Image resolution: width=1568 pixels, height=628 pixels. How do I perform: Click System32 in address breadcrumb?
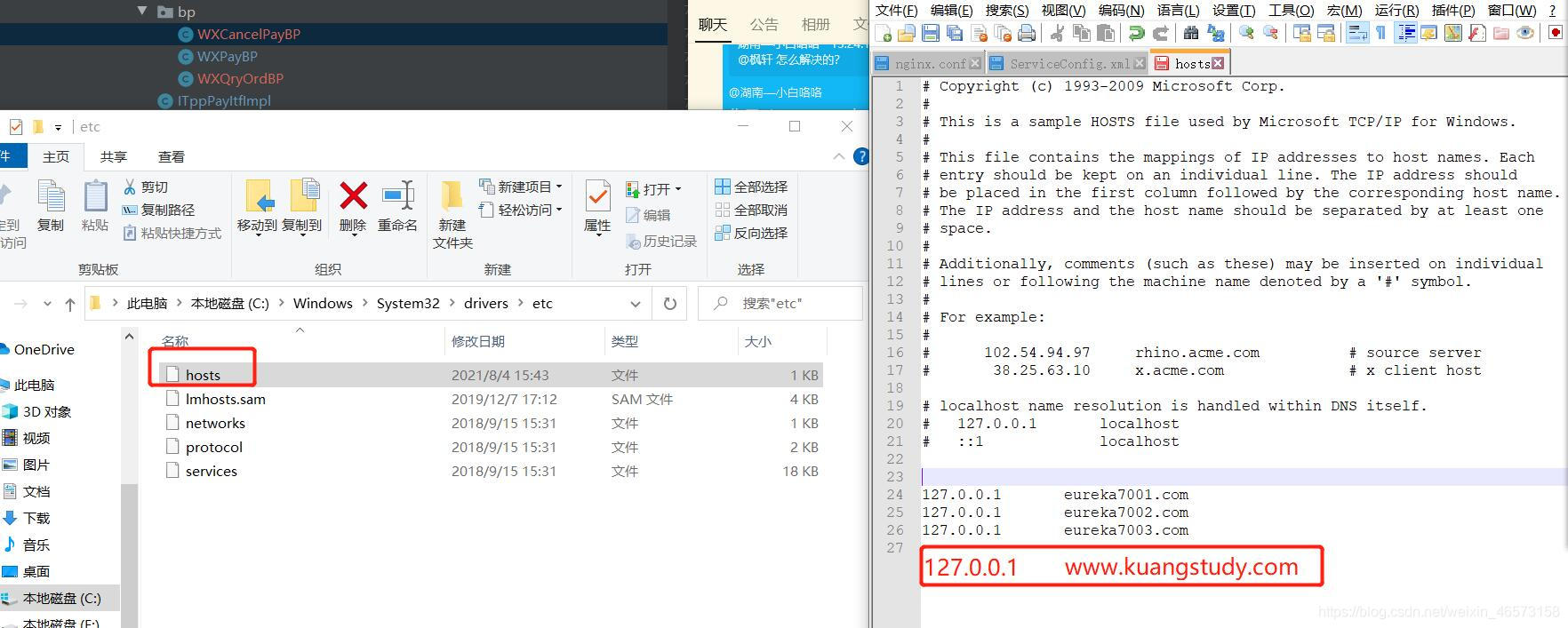(x=408, y=303)
